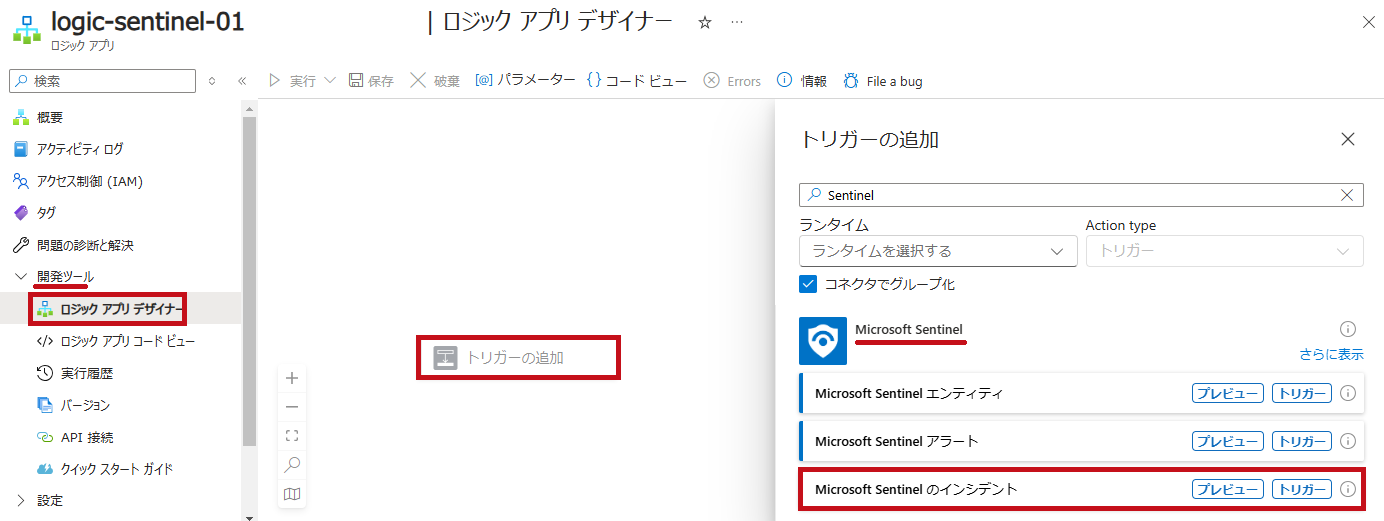The height and width of the screenshot is (521, 1384).
Task: Click the さらに表示 link
Action: pos(1331,354)
